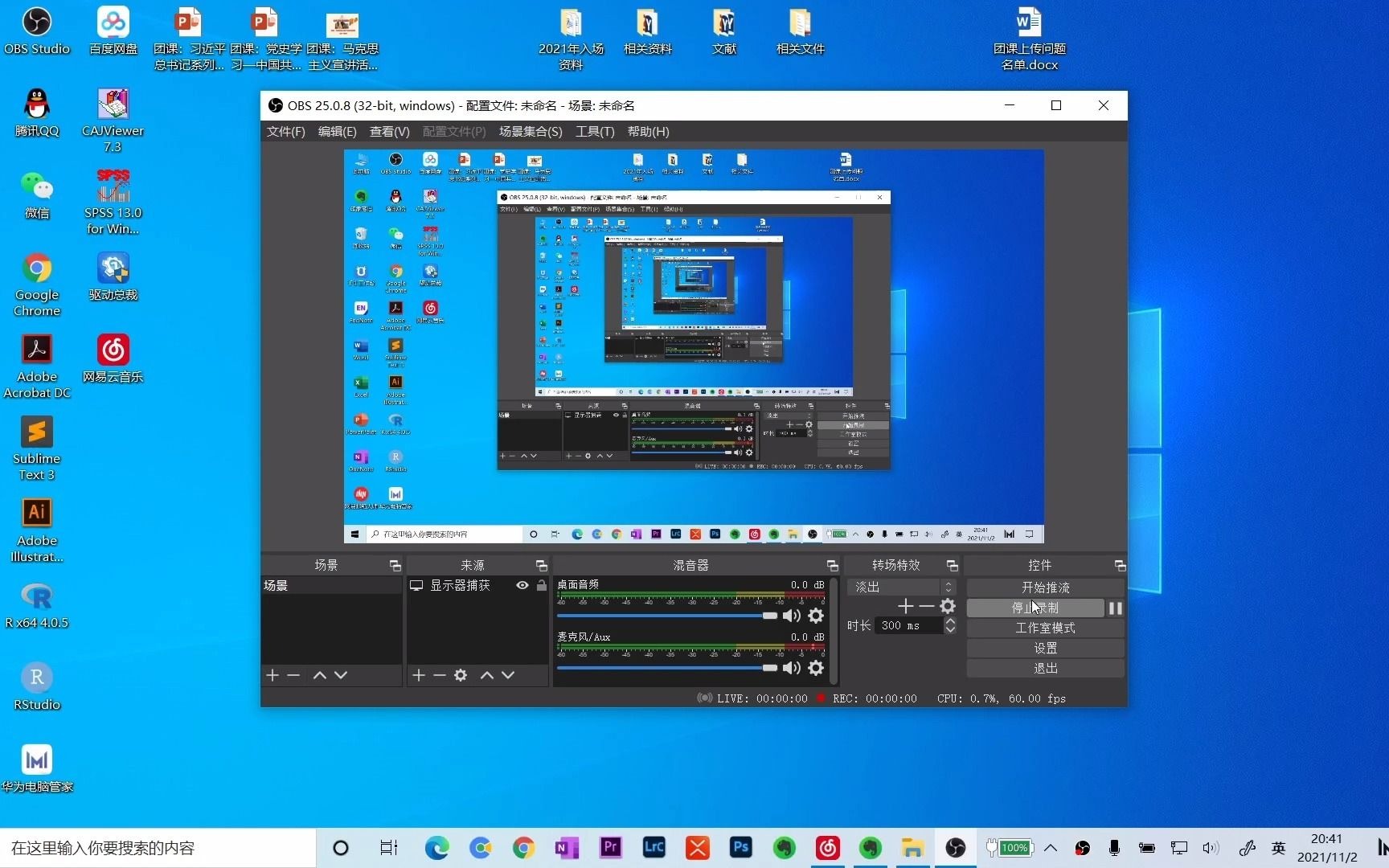
Task: Open 查看(V) menu
Action: coord(389,132)
